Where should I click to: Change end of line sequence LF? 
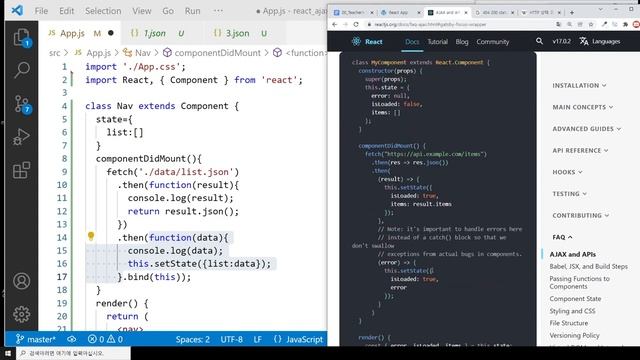(x=258, y=339)
